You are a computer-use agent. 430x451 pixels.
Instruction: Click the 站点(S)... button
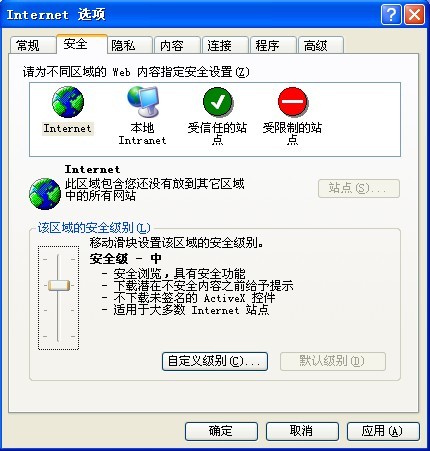coord(359,189)
